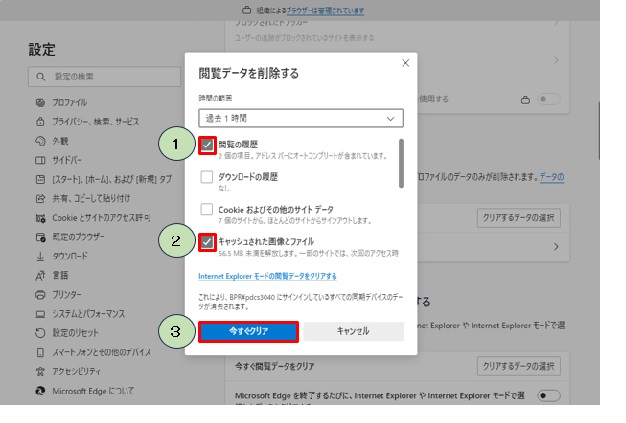Click the privacy lock icon in the sidebar
Viewport: 626px width, 423px height.
pyautogui.click(x=40, y=121)
